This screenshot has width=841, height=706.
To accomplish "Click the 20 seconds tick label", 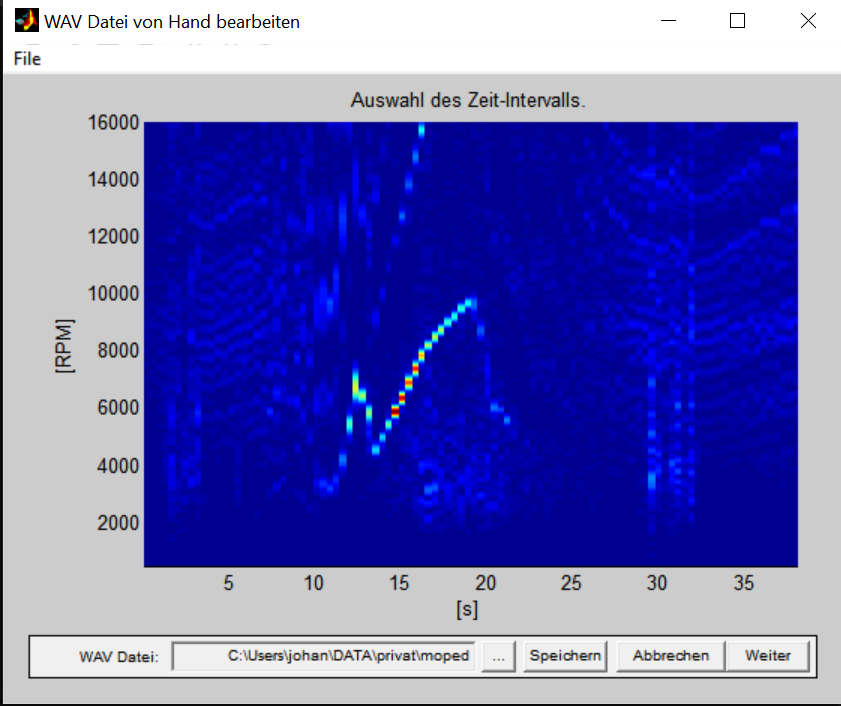I will point(485,583).
